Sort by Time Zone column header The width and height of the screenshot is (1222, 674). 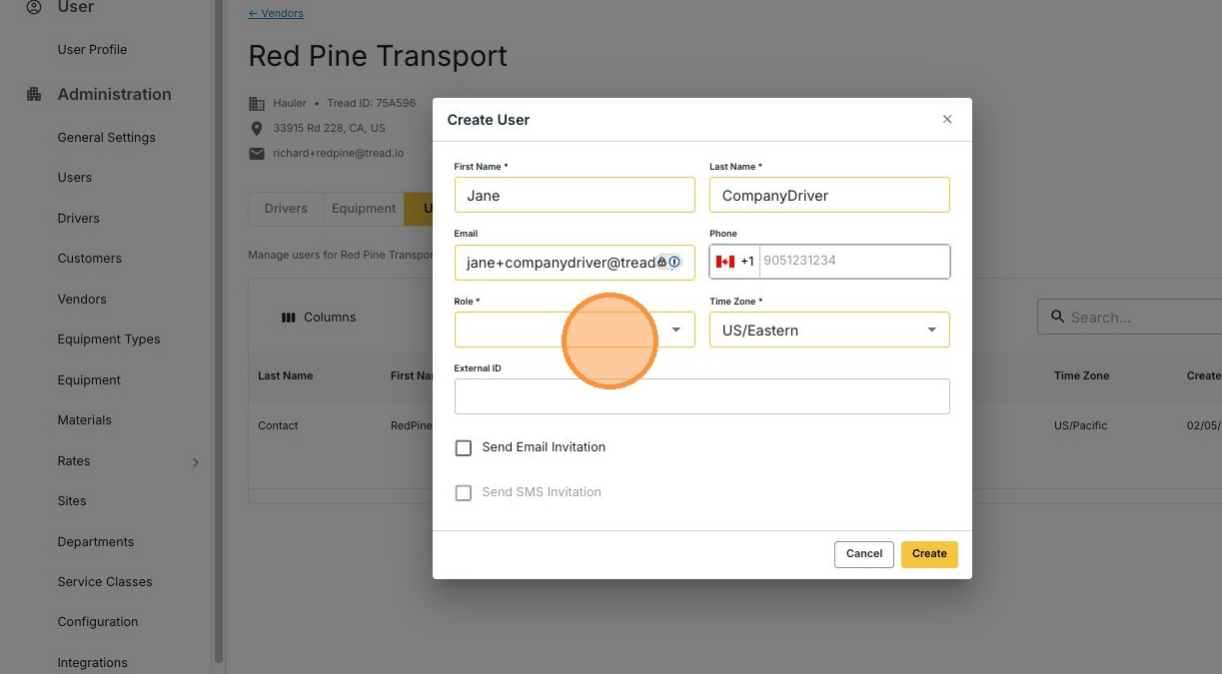(x=1081, y=376)
